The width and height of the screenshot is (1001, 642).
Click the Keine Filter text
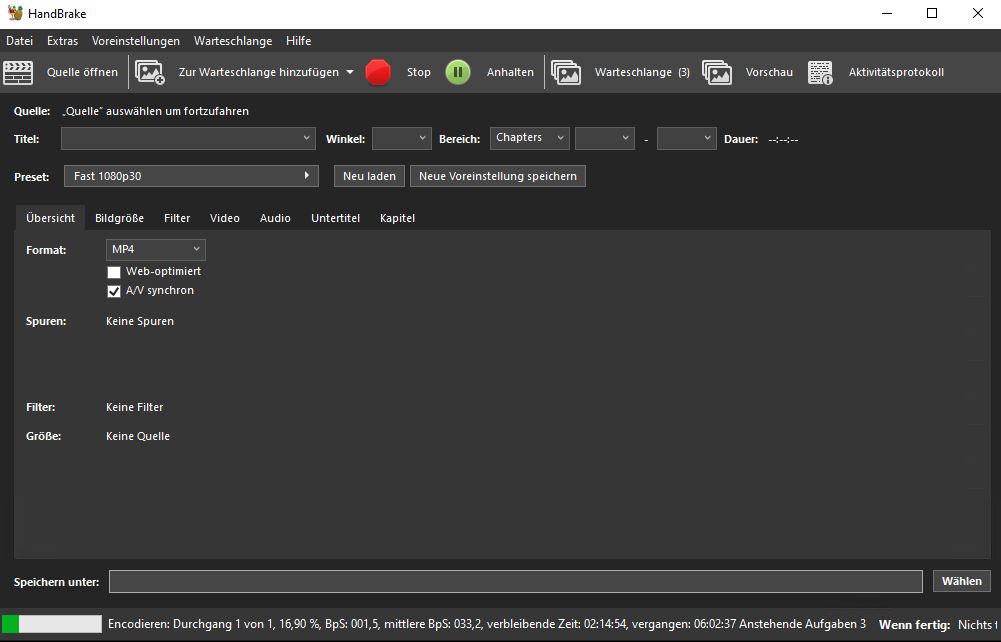[135, 407]
